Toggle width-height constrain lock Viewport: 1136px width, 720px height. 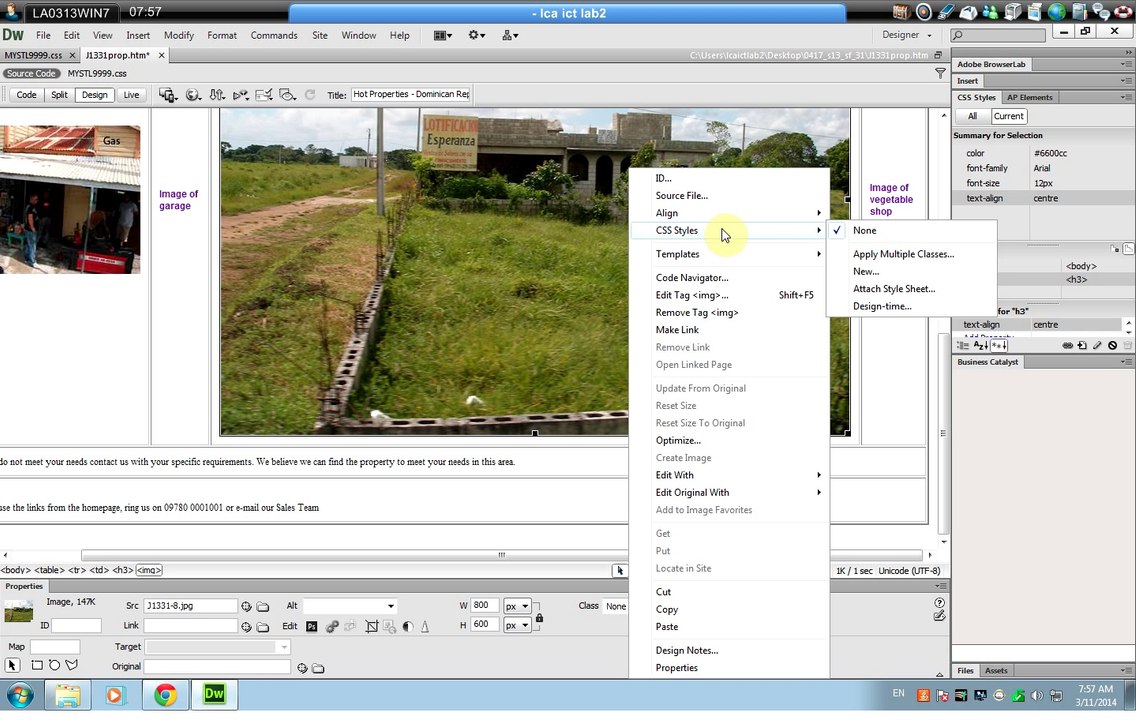539,618
